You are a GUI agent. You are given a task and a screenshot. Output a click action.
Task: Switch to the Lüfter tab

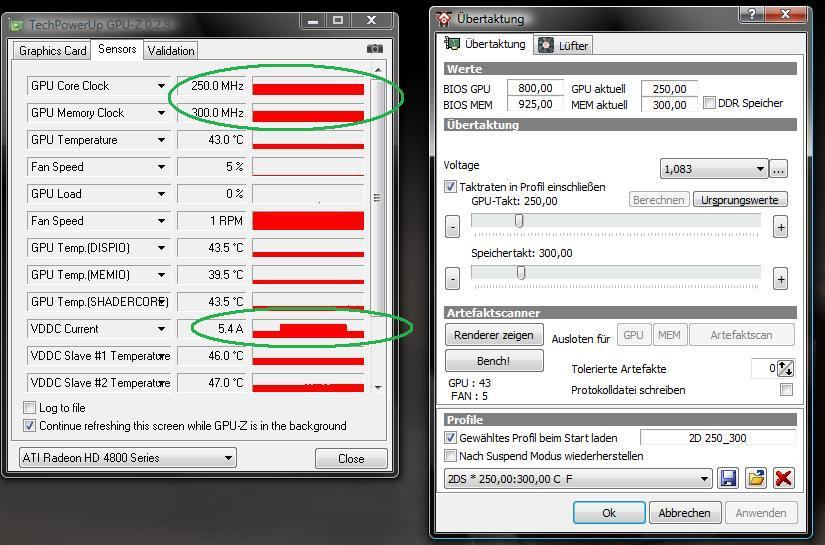pos(563,46)
